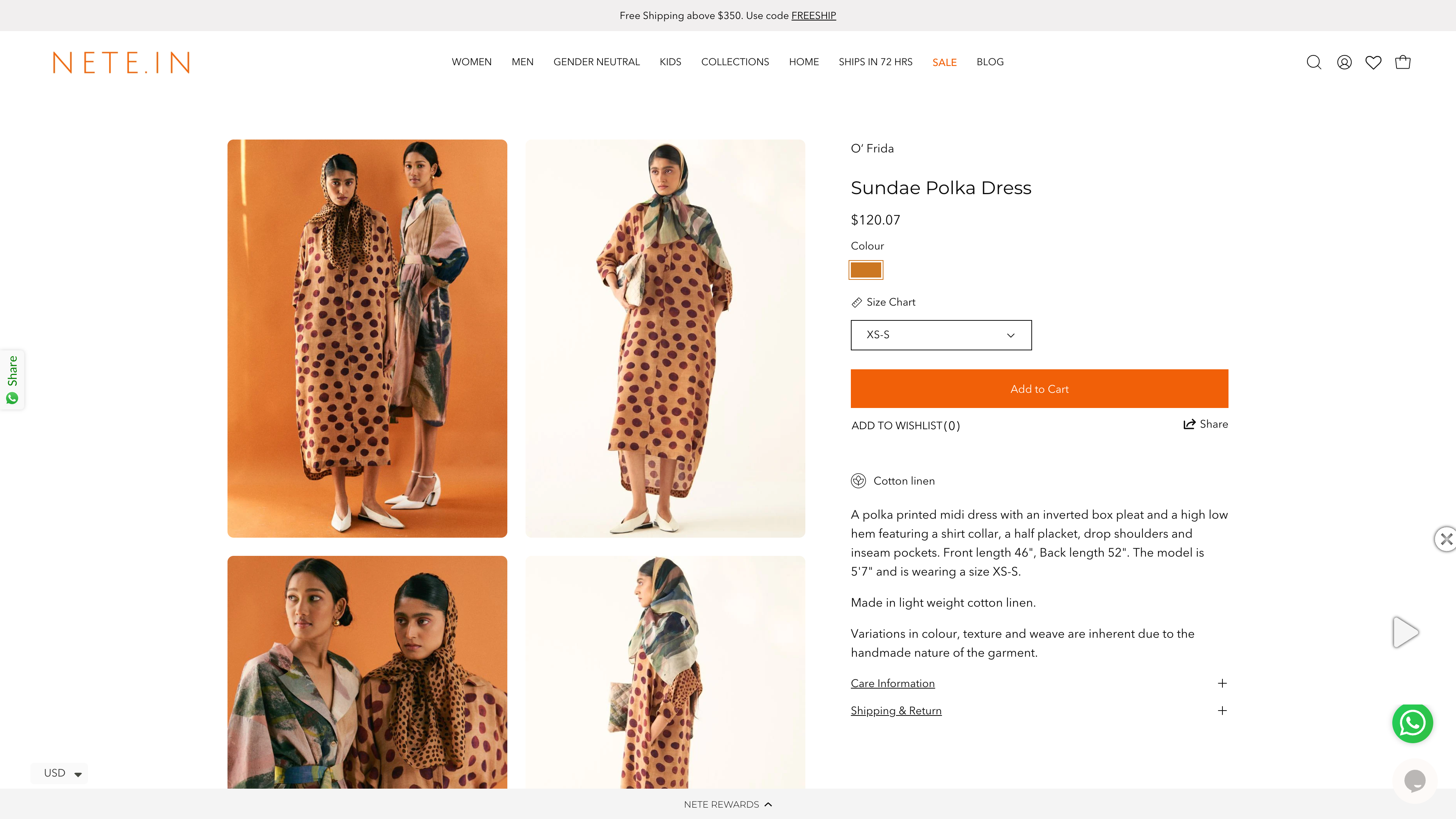This screenshot has width=1456, height=819.
Task: Navigate to the COLLECTIONS menu
Action: point(735,62)
